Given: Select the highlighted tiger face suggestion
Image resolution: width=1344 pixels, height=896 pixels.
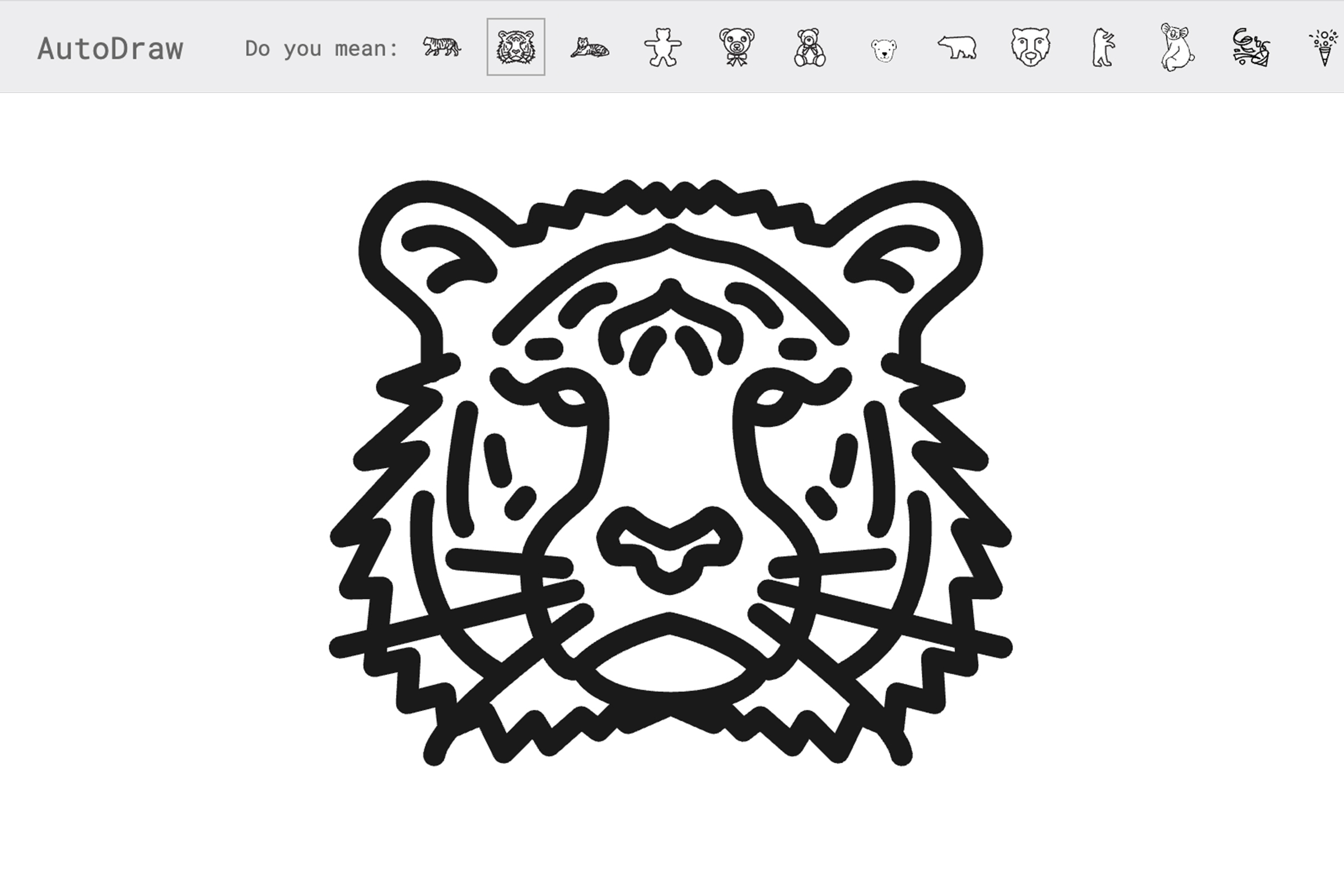Looking at the screenshot, I should click(x=515, y=47).
